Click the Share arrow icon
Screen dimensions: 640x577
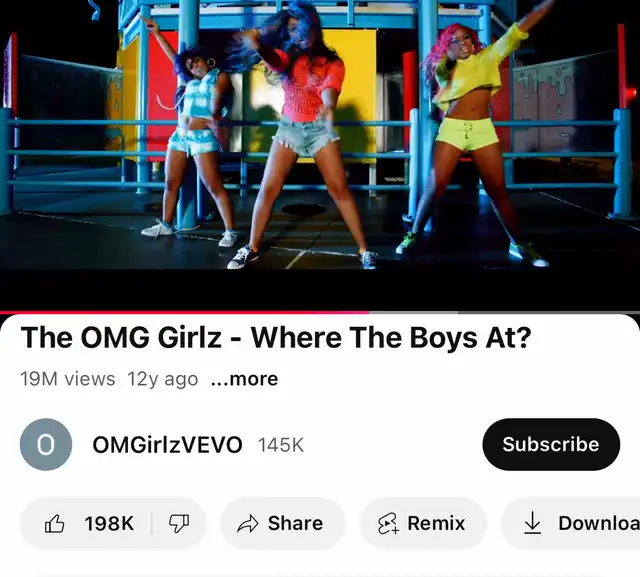tap(248, 524)
